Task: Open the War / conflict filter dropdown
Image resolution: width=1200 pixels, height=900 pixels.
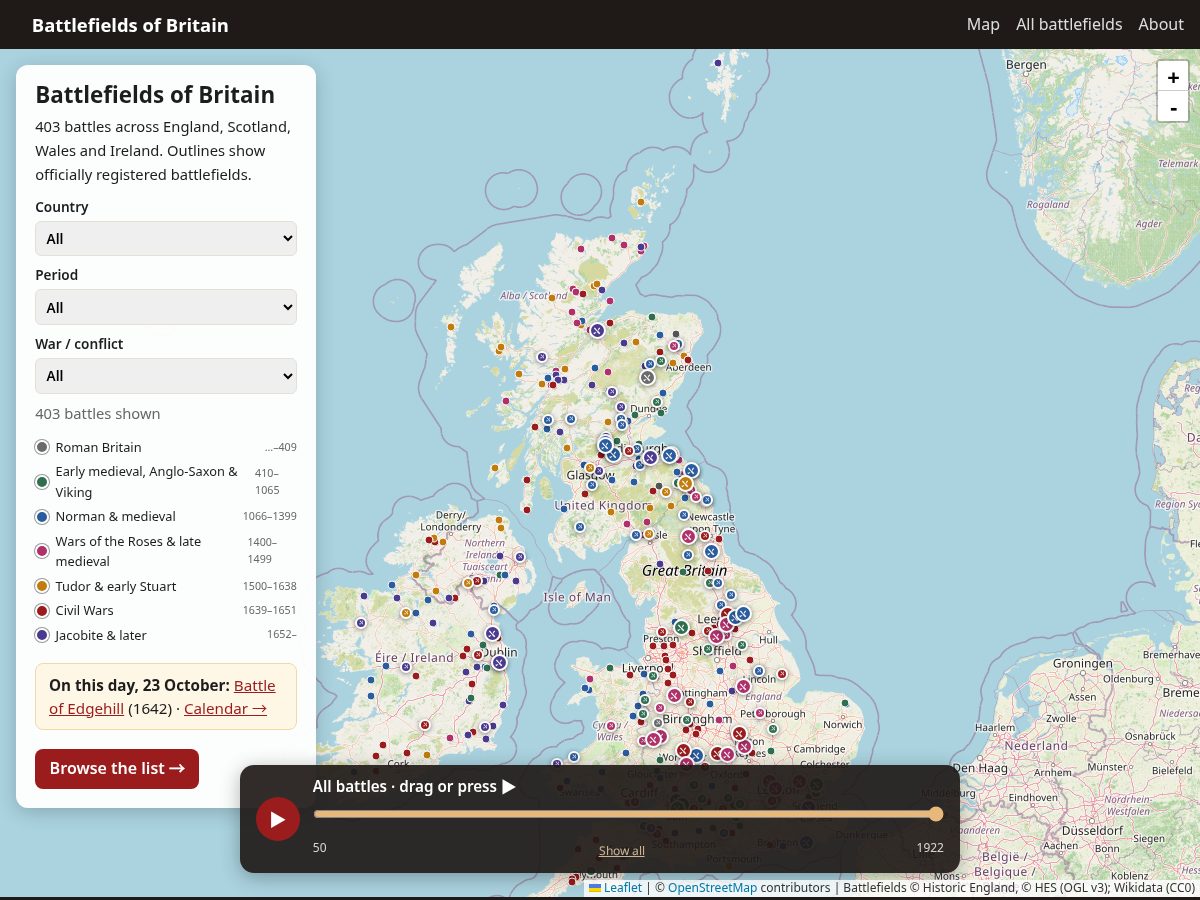Action: tap(166, 376)
